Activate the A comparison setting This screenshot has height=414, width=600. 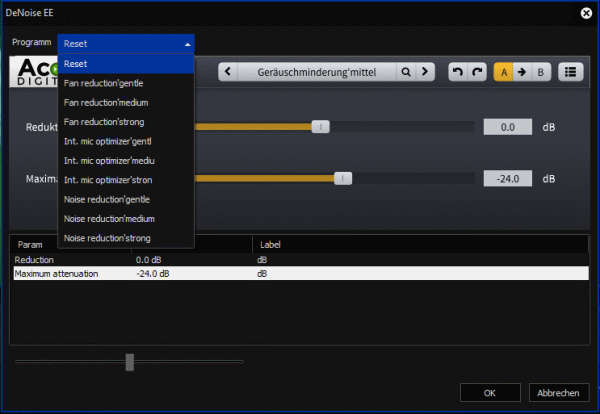tap(504, 72)
